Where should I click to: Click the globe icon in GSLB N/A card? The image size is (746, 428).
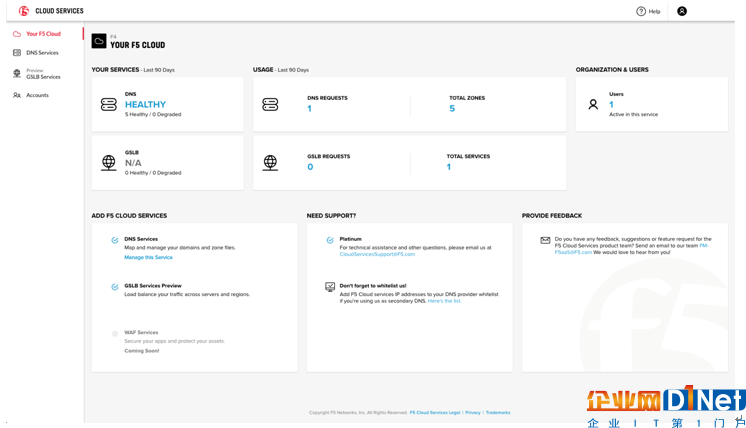(x=108, y=163)
